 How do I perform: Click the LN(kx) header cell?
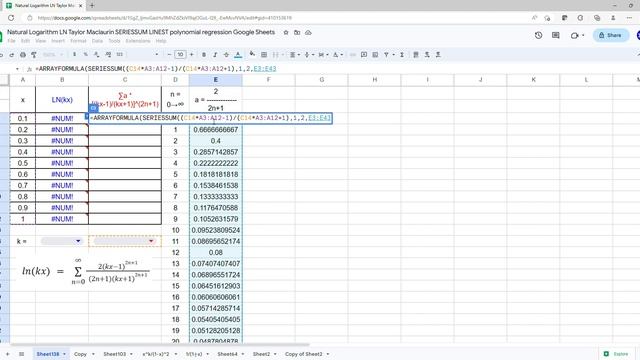pyautogui.click(x=62, y=100)
